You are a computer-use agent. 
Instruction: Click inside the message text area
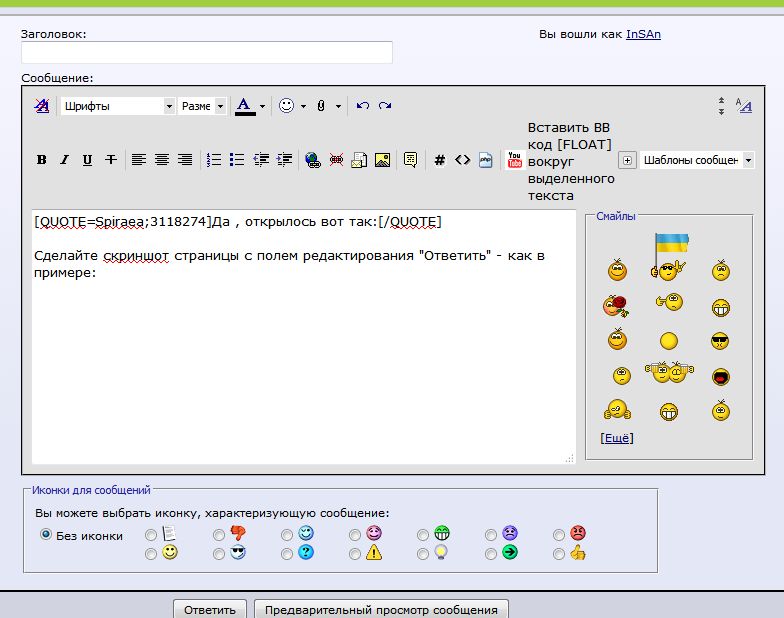pyautogui.click(x=304, y=336)
